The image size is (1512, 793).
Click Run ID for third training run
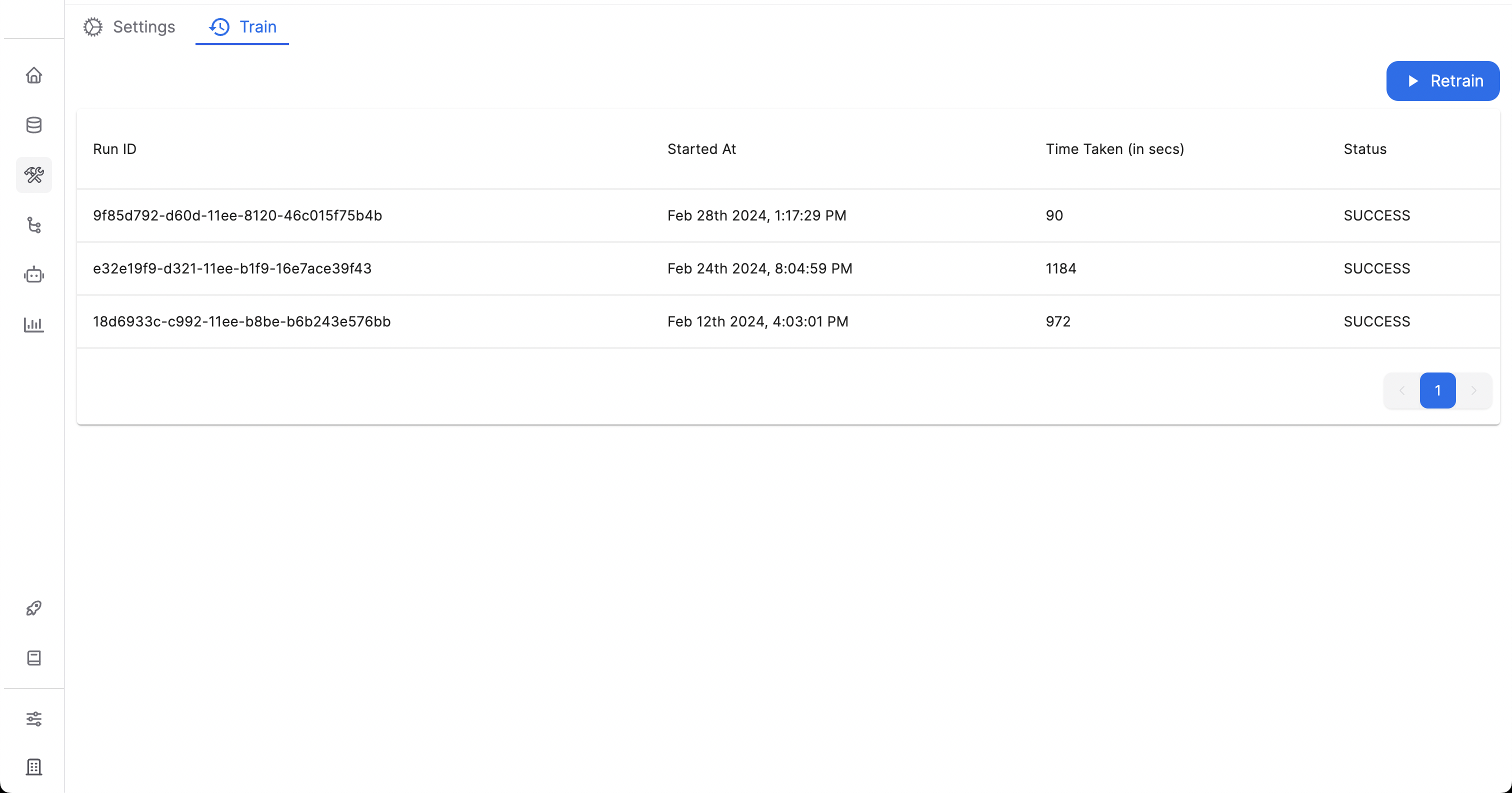pos(242,321)
